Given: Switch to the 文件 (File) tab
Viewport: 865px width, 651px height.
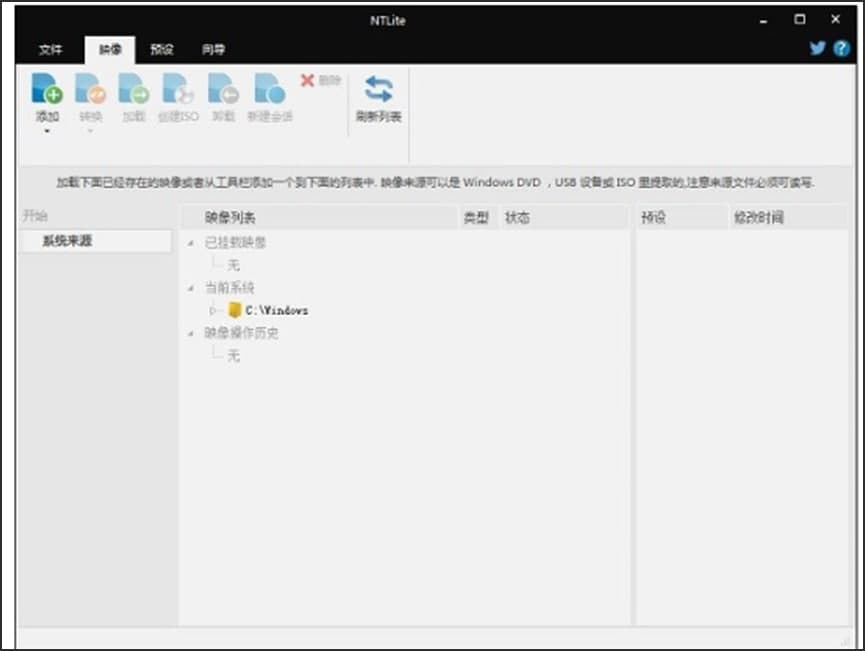Looking at the screenshot, I should (x=52, y=48).
